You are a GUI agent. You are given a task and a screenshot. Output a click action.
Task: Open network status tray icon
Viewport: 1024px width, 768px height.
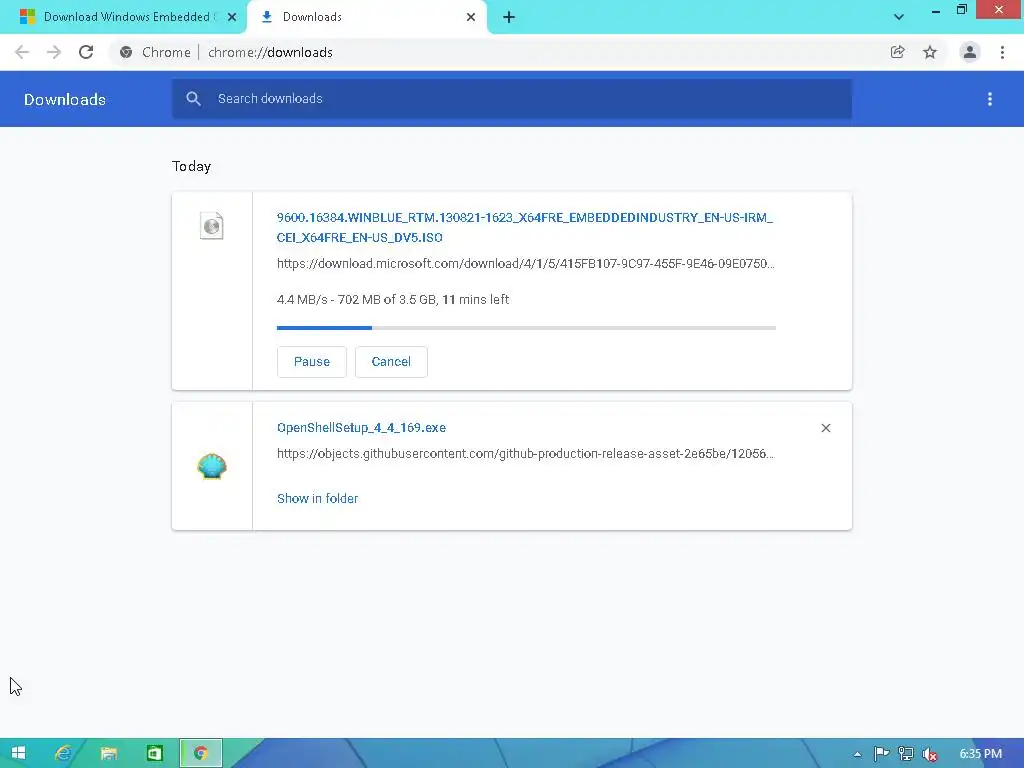coord(906,754)
